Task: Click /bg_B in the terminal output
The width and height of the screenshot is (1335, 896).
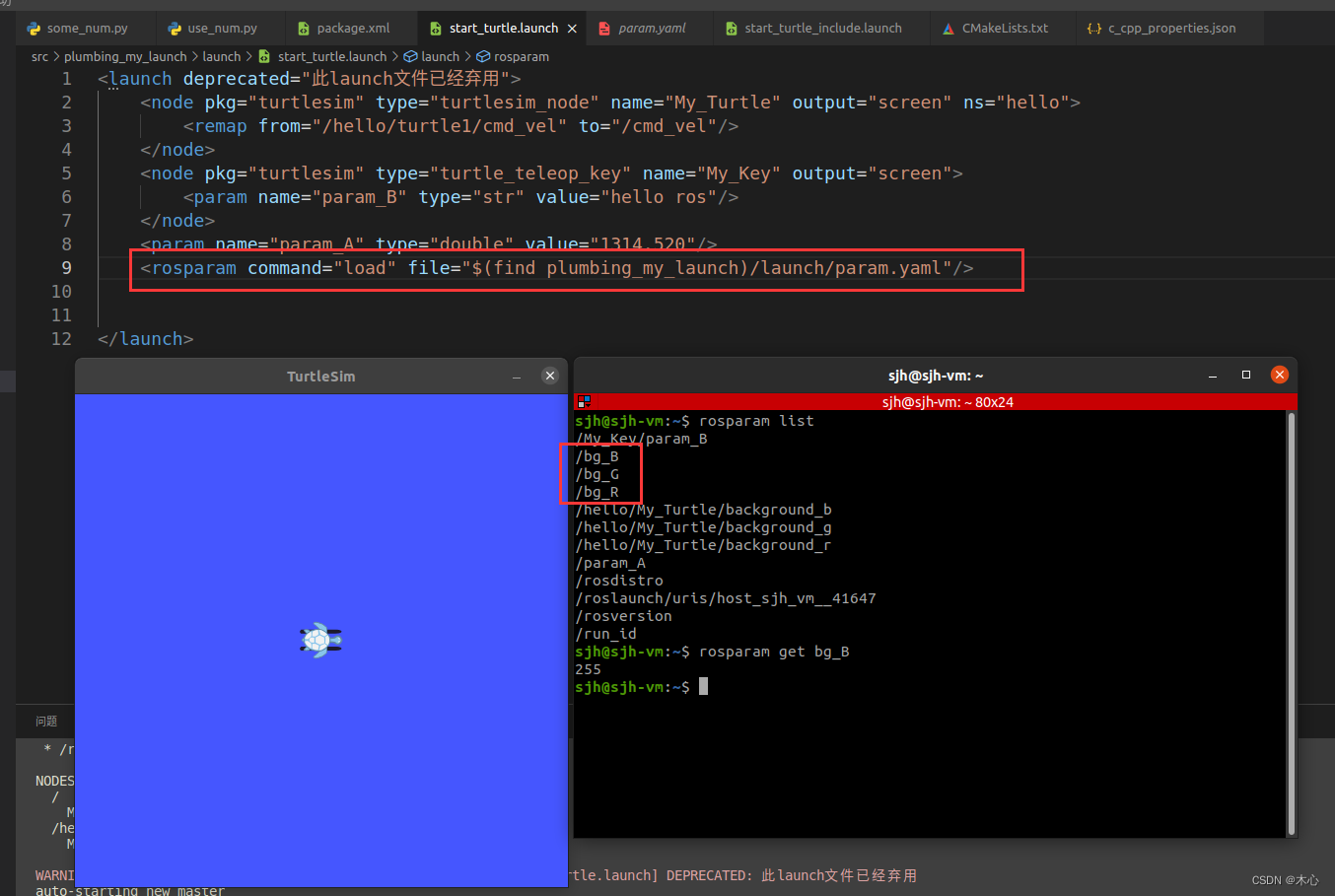Action: 597,456
